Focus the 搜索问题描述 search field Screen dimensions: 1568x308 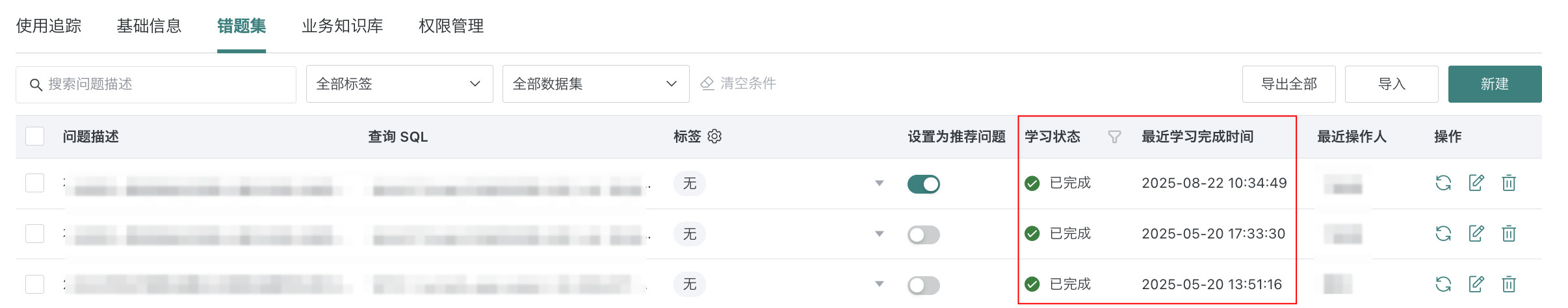click(x=156, y=84)
